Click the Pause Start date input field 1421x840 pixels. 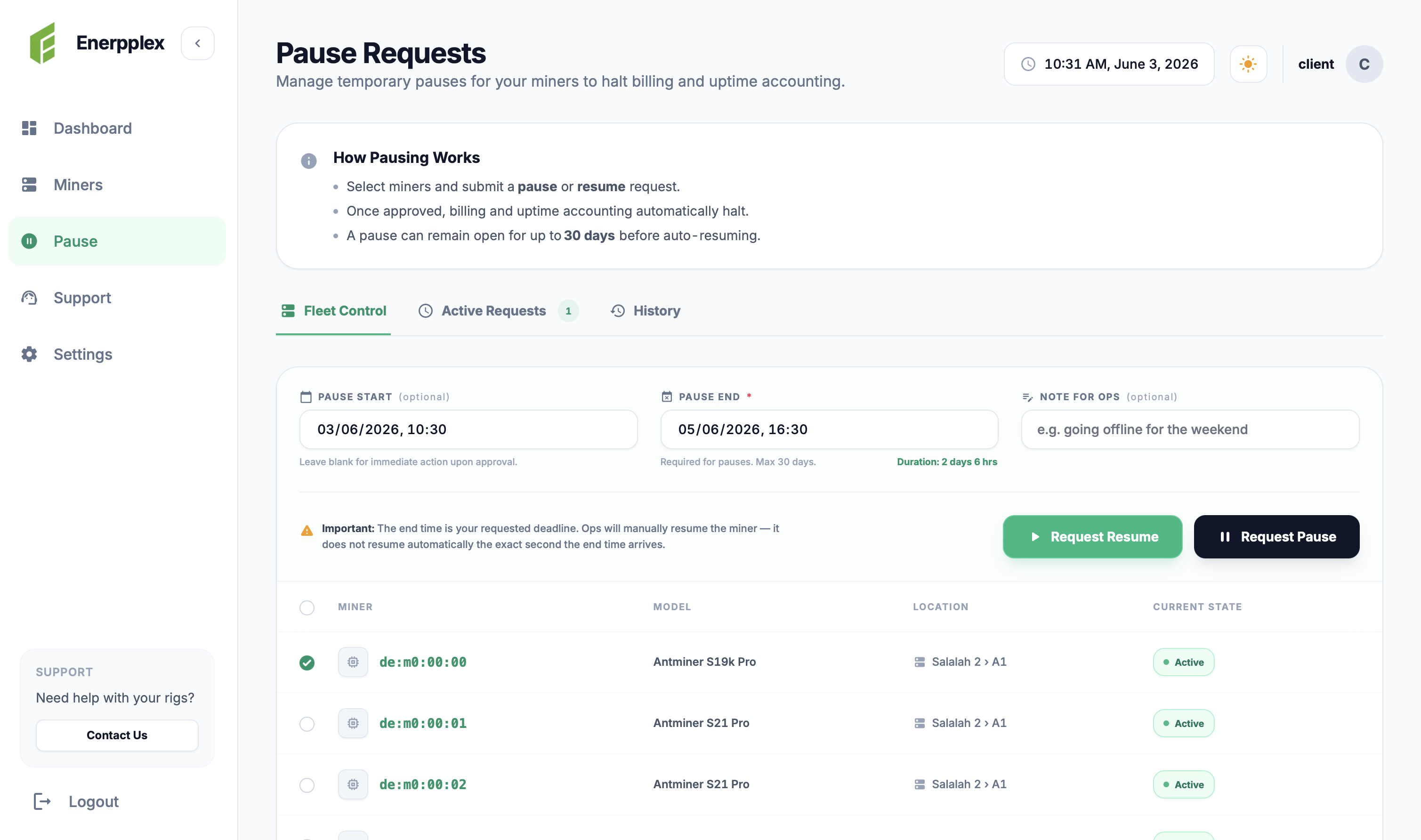[x=468, y=429]
